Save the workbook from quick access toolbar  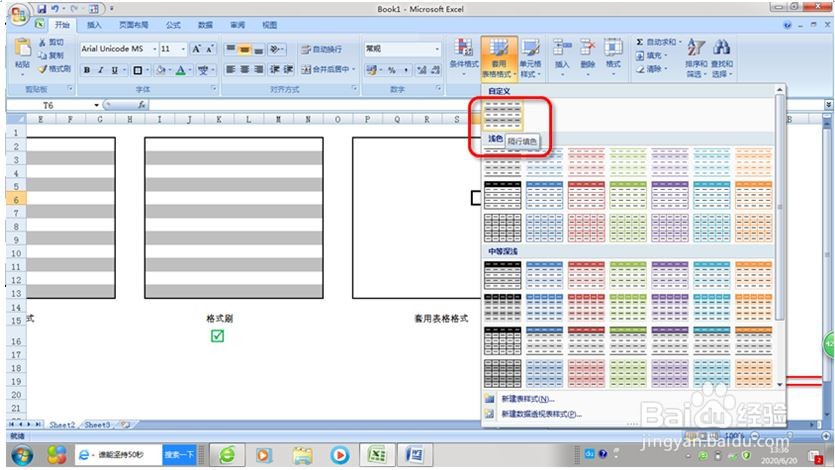(x=42, y=9)
